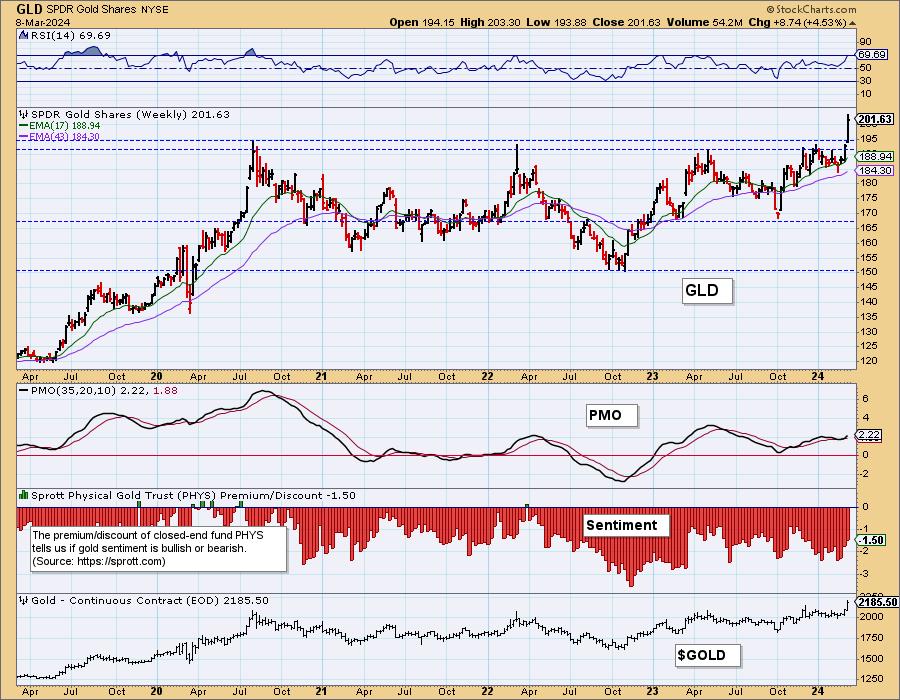The width and height of the screenshot is (900, 700).
Task: Click the Sentiment annotation box
Action: point(626,525)
